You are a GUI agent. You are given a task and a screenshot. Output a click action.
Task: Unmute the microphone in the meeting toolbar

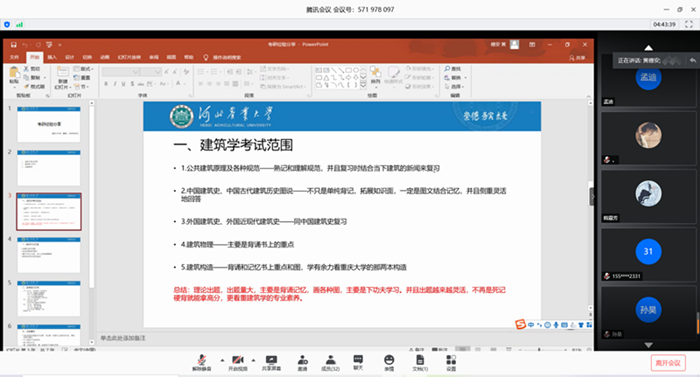pos(202,363)
